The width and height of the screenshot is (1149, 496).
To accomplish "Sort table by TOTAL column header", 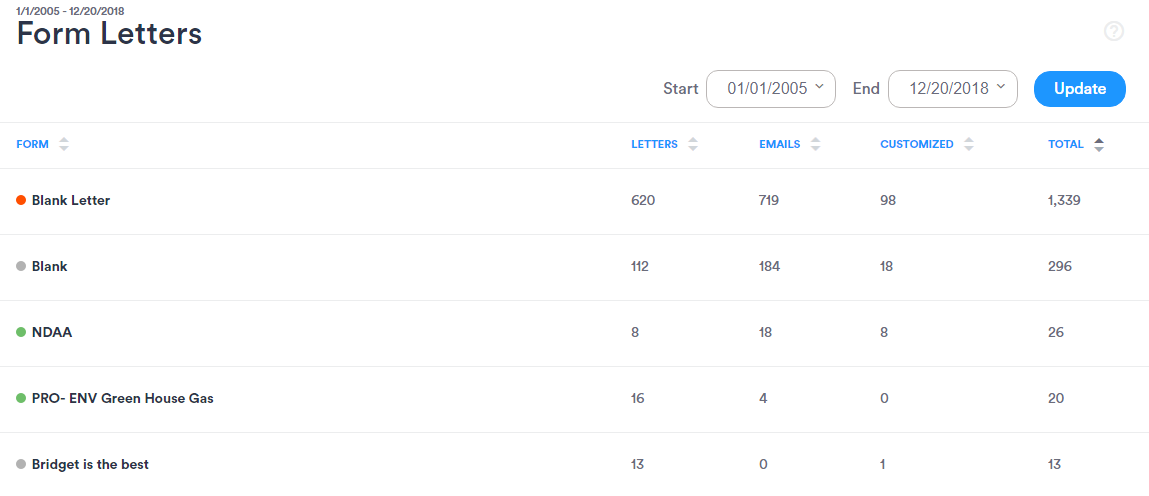I will (x=1065, y=144).
